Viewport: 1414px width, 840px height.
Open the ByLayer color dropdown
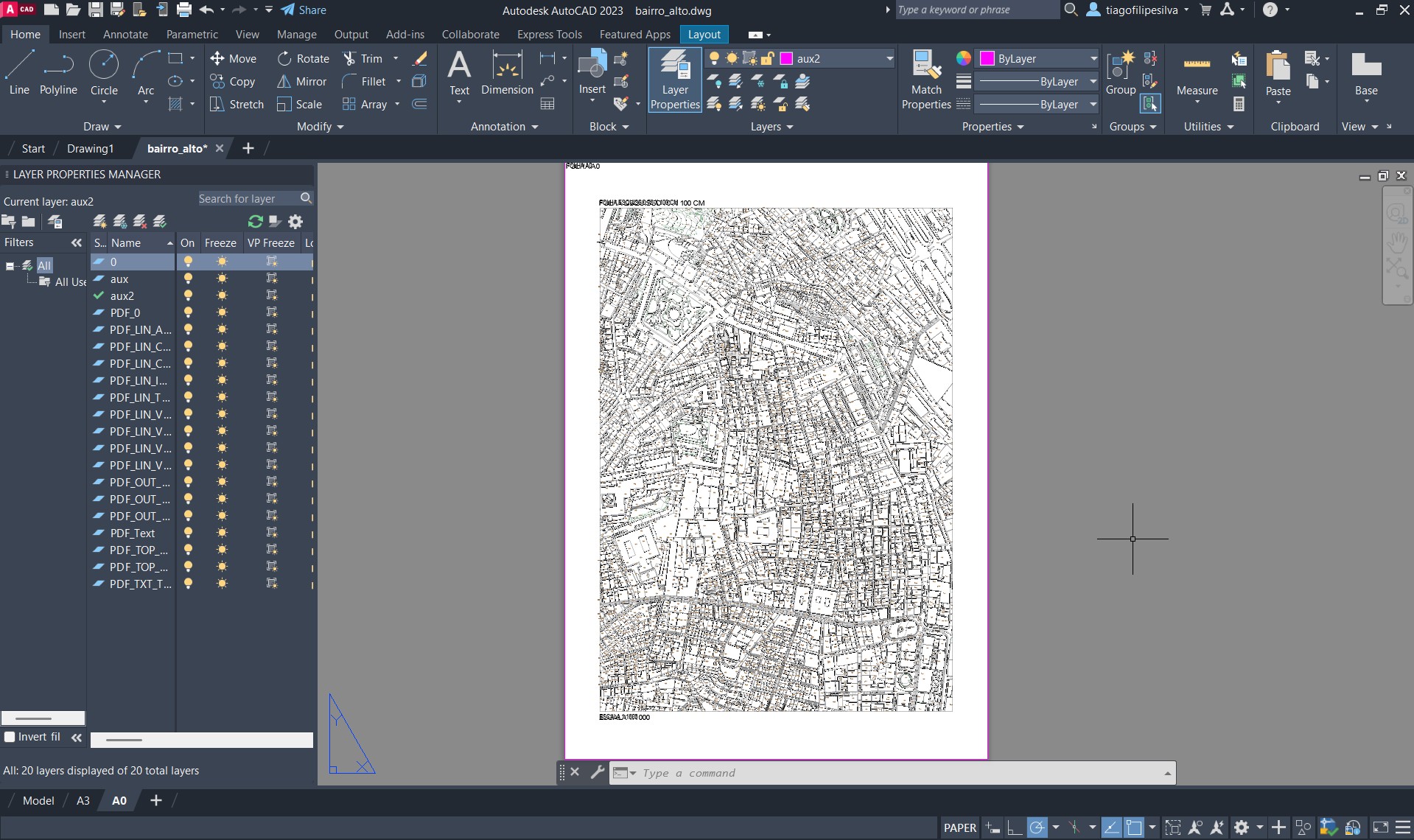(x=1093, y=59)
